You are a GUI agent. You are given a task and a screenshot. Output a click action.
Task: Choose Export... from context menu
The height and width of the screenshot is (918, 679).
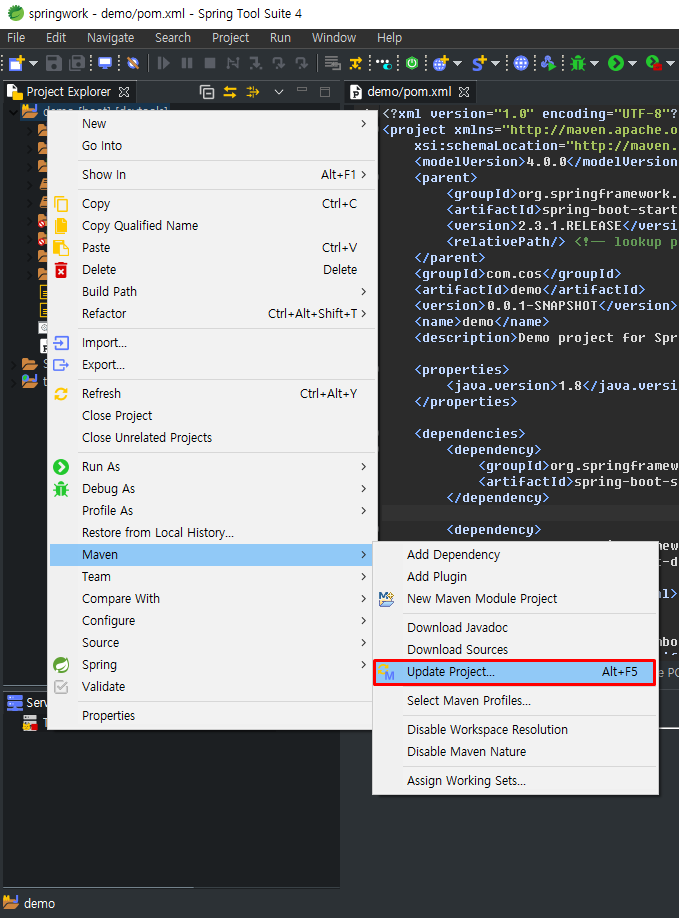tap(212, 365)
